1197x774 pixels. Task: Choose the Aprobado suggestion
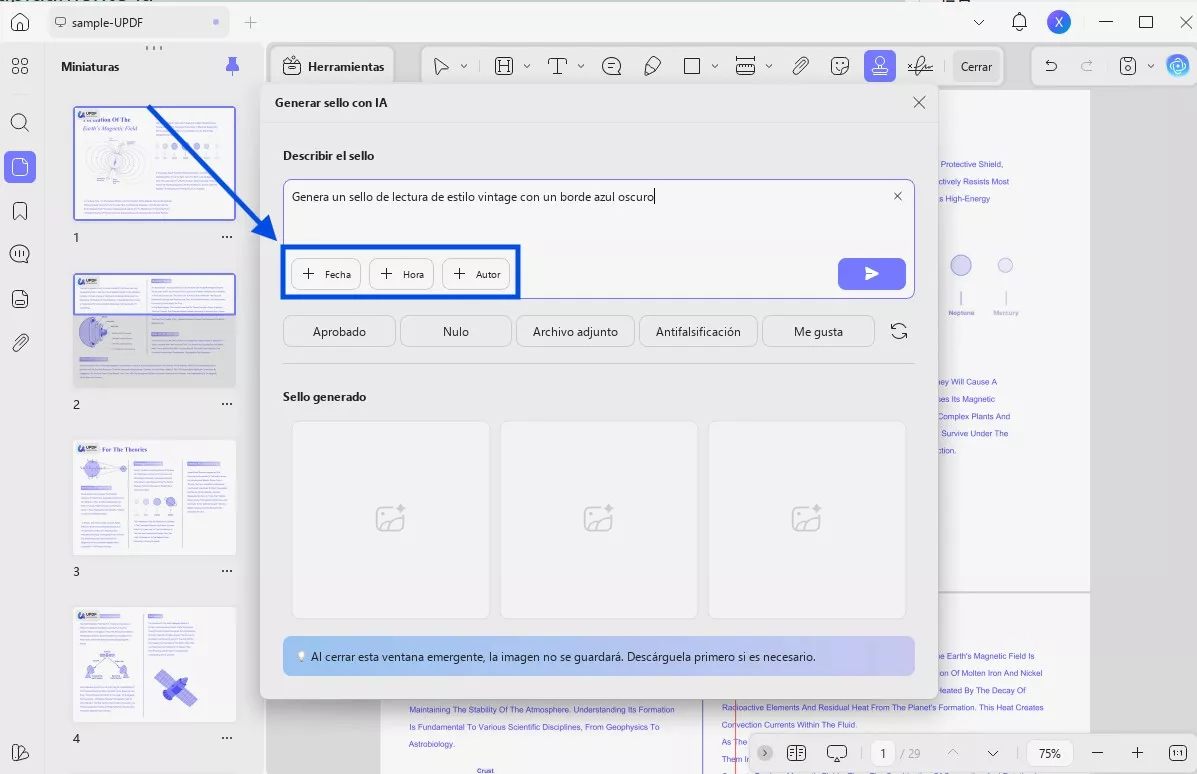pyautogui.click(x=339, y=331)
